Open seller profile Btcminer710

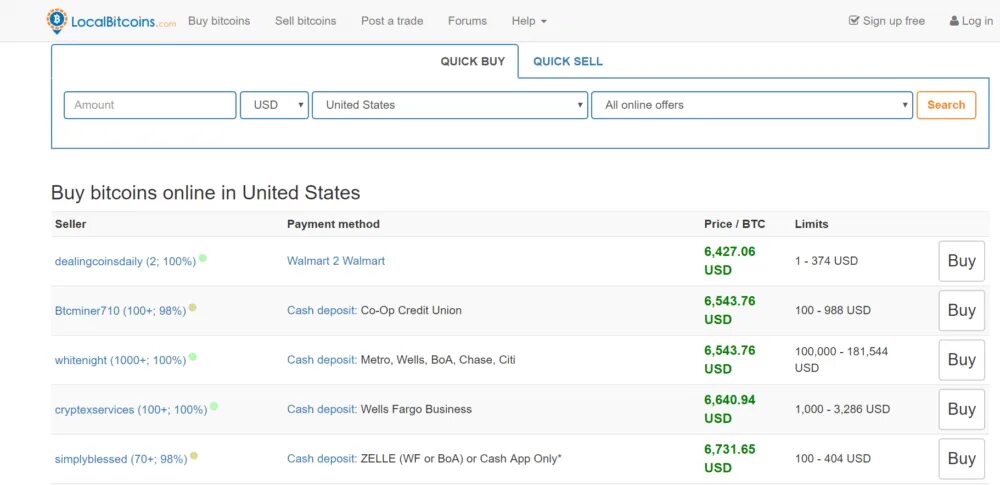pos(121,311)
